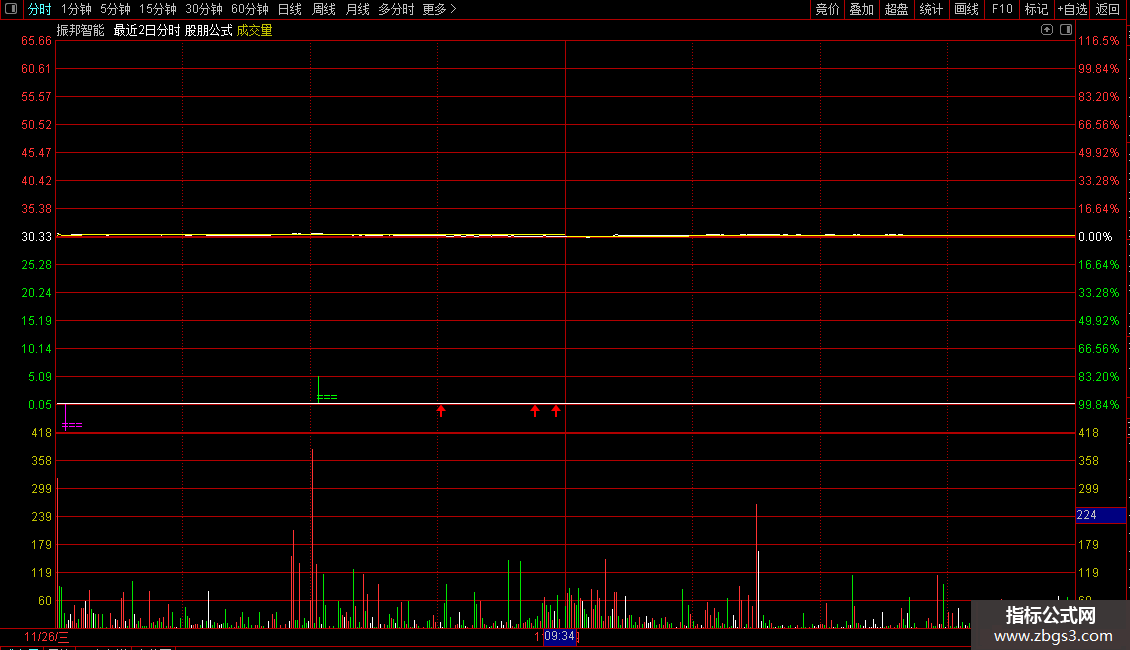Click the green === signal marker
This screenshot has height=650, width=1130.
pos(327,397)
